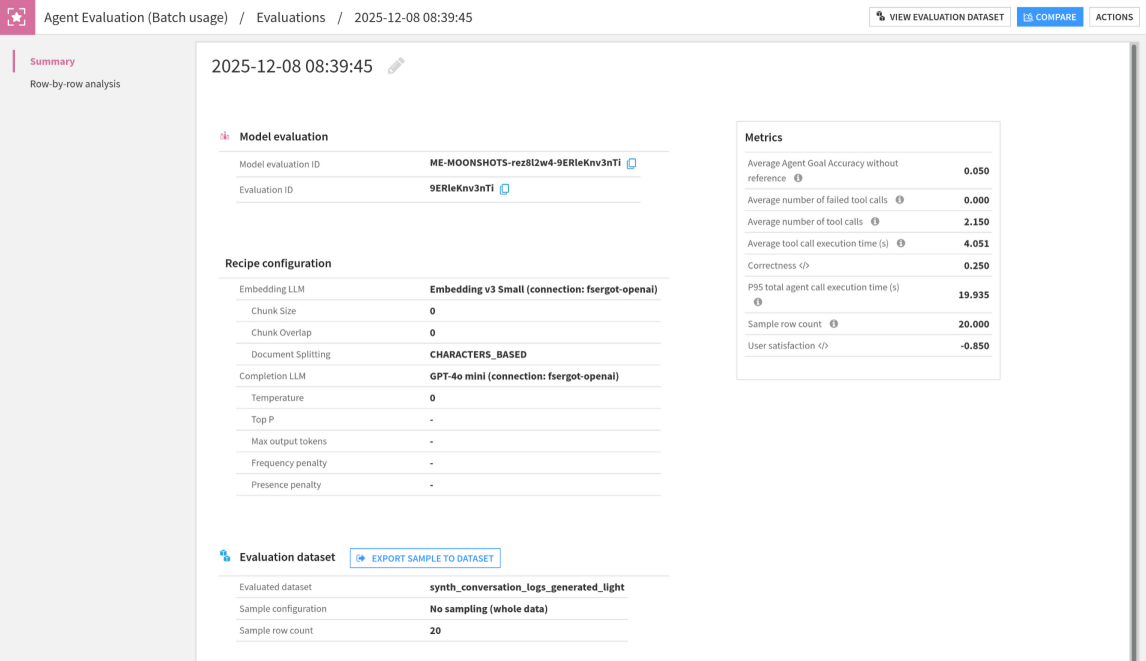The image size is (1146, 661).
Task: Go to Evaluations in the breadcrumb
Action: (290, 17)
